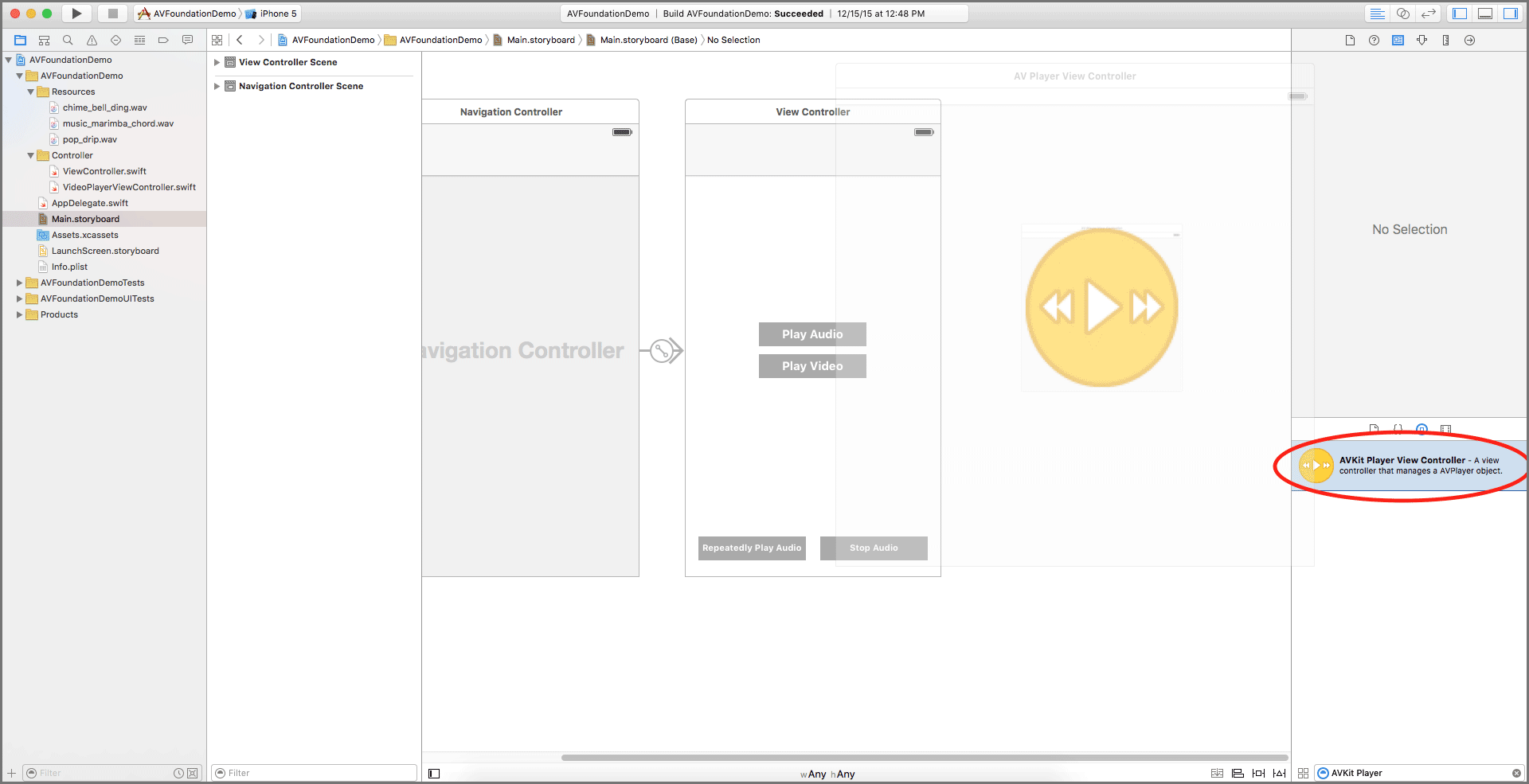Toggle recent files filter in navigator
1529x784 pixels.
[179, 773]
